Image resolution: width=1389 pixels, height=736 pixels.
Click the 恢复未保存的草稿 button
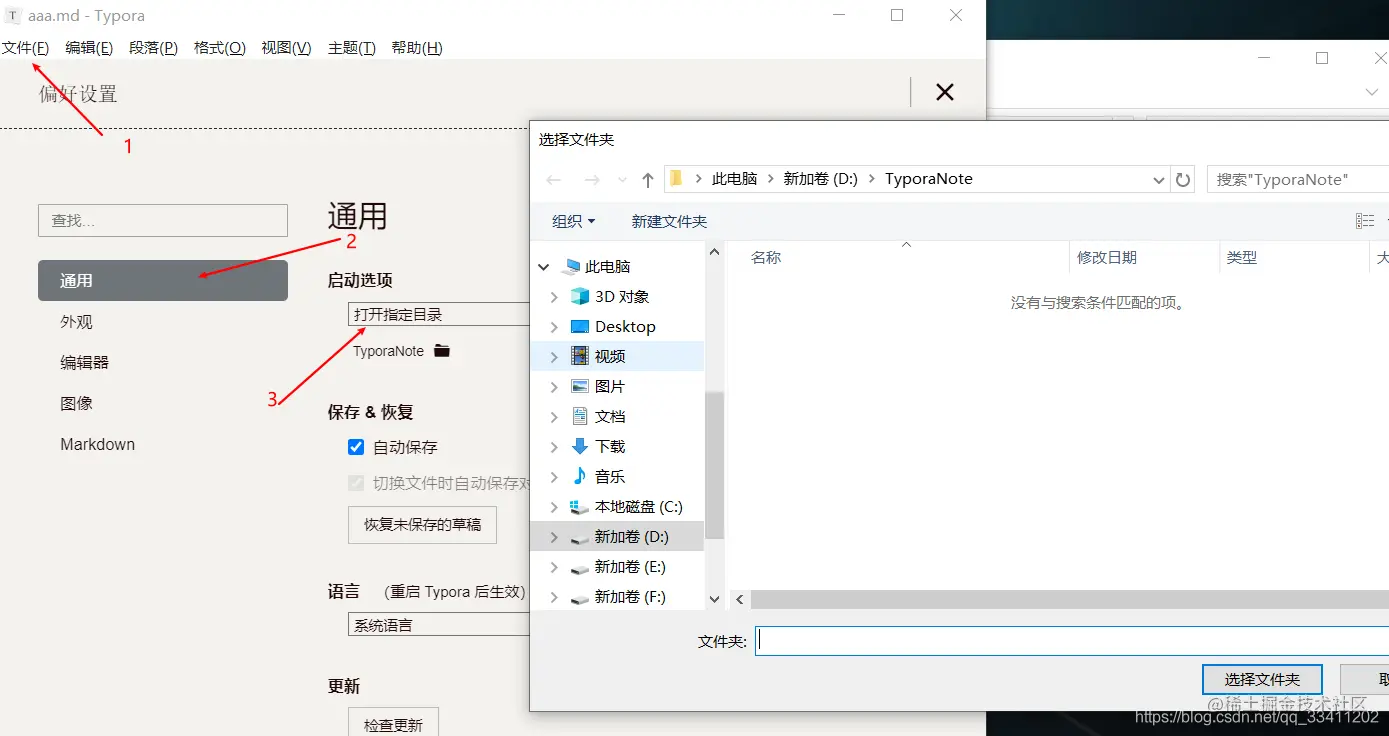coord(422,525)
